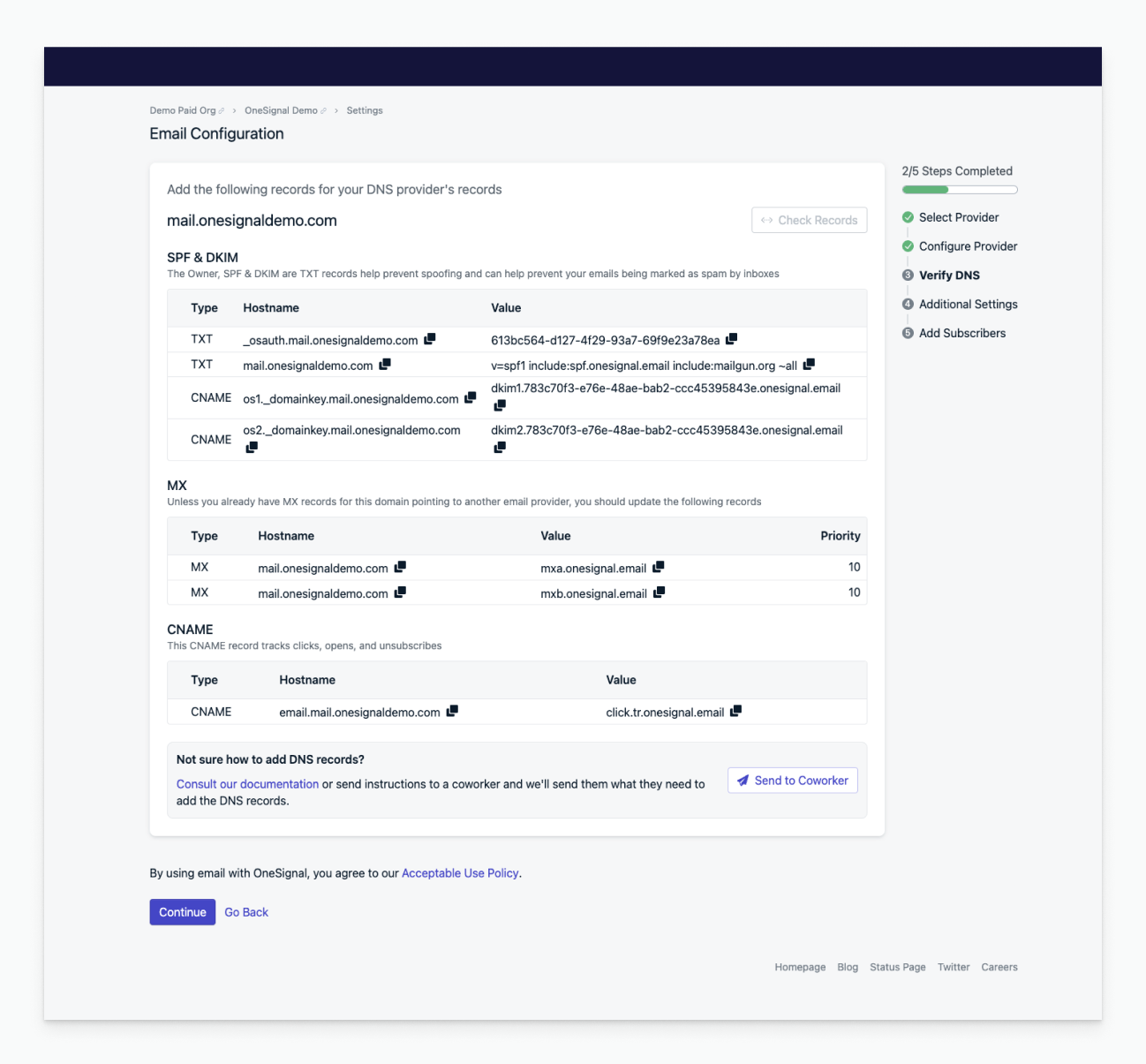Click the mxb.onesignal.email text
The width and height of the screenshot is (1146, 1064).
(x=593, y=594)
